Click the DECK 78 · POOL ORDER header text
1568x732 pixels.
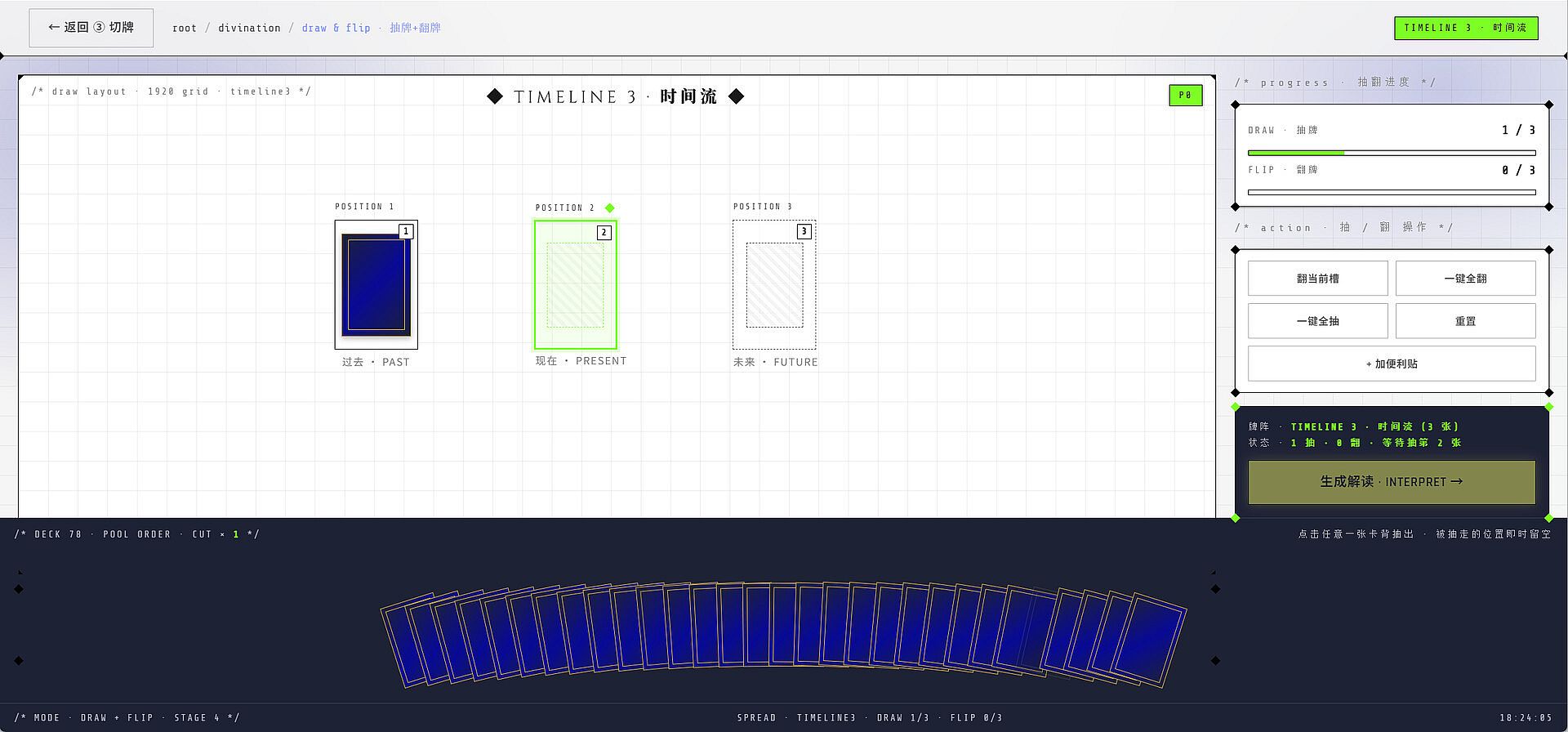[136, 534]
